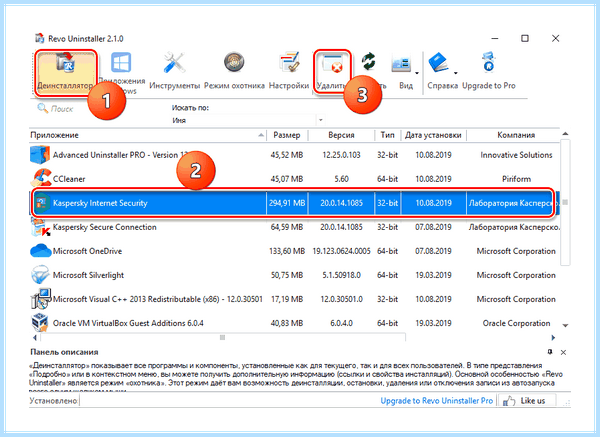Click the list scroll down arrow
Viewport: 600px width, 437px height.
(x=565, y=326)
